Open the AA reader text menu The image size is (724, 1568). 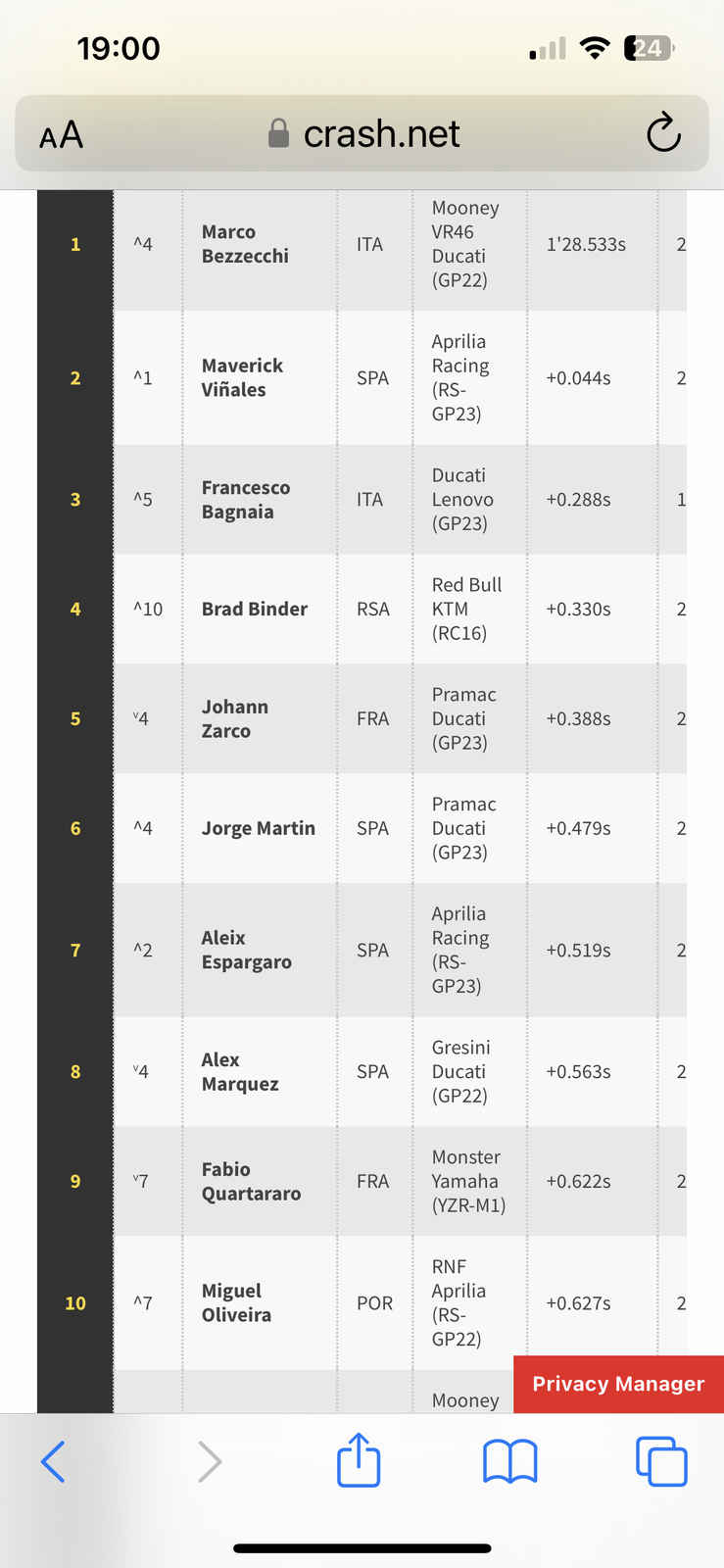61,135
